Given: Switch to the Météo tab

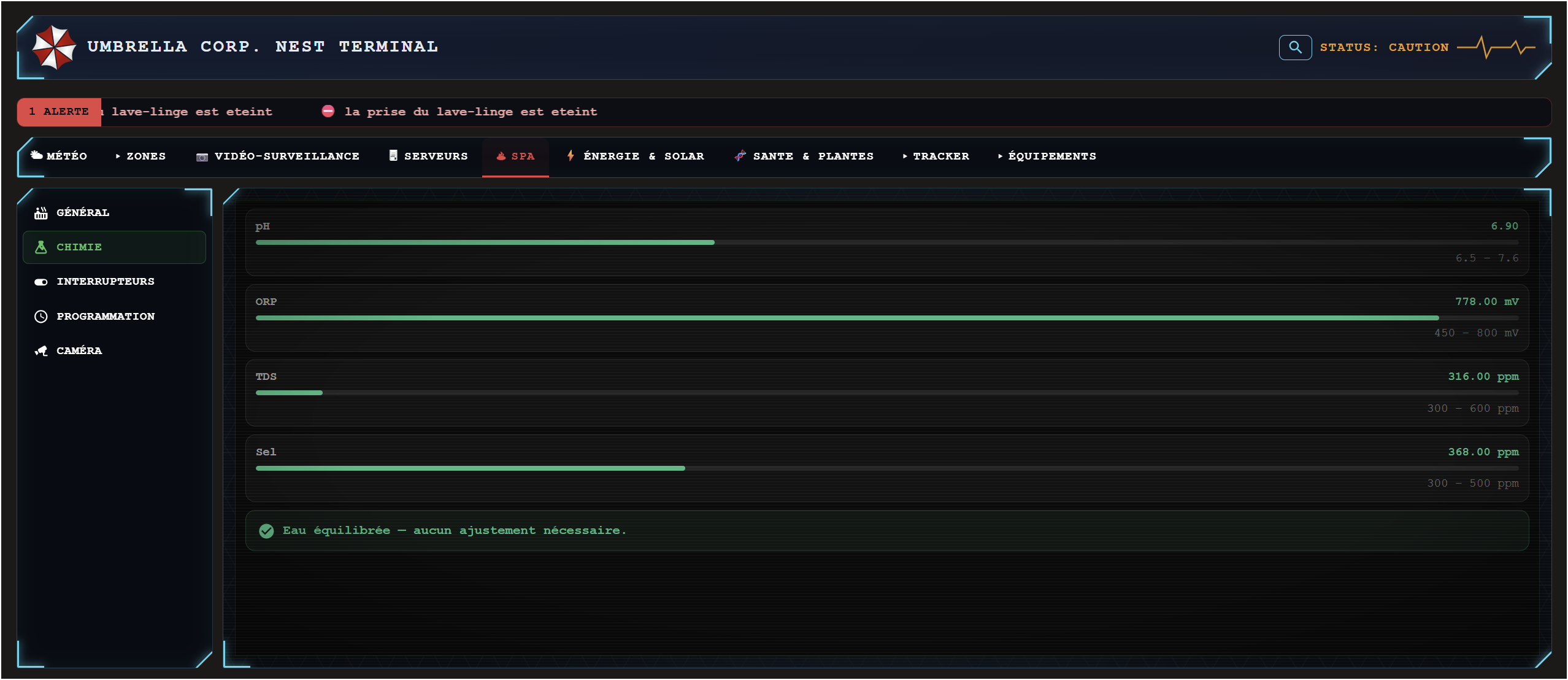Looking at the screenshot, I should pyautogui.click(x=60, y=156).
